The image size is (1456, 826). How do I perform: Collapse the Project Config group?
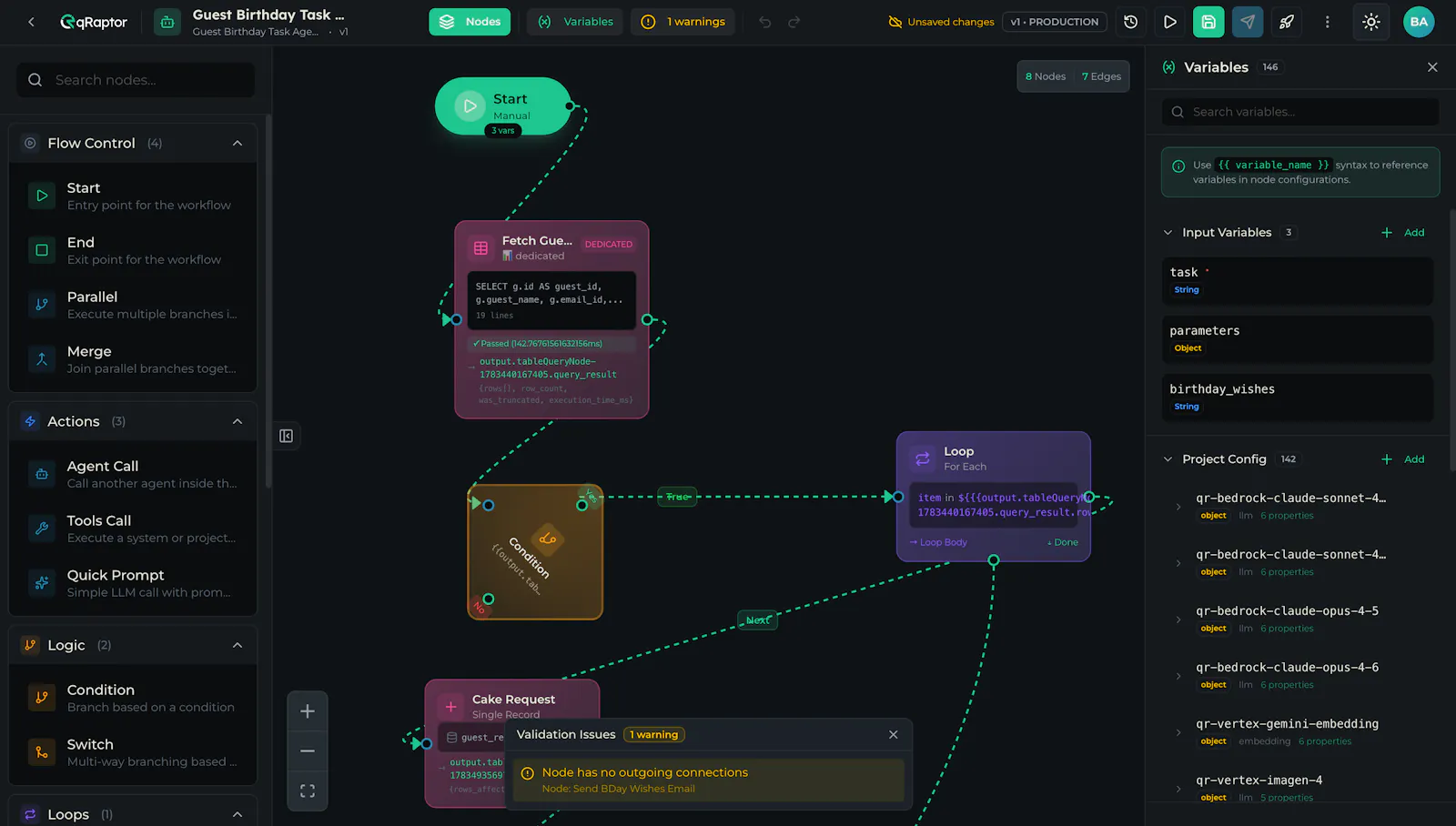[1168, 459]
